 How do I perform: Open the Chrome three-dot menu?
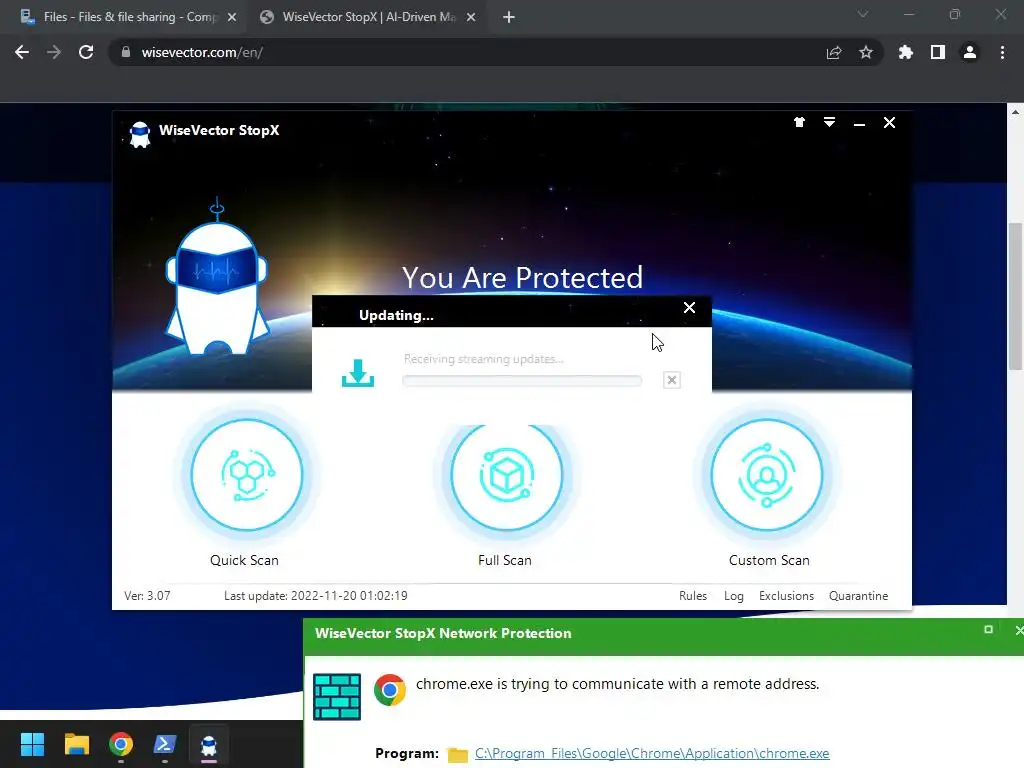pyautogui.click(x=1002, y=52)
